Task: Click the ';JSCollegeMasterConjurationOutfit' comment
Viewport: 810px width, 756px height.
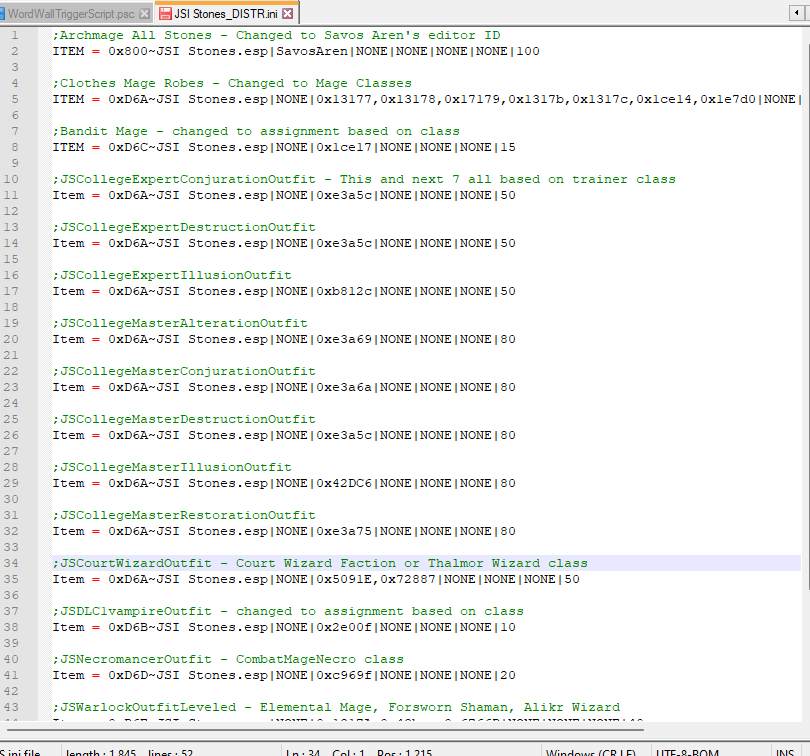Action: [184, 372]
